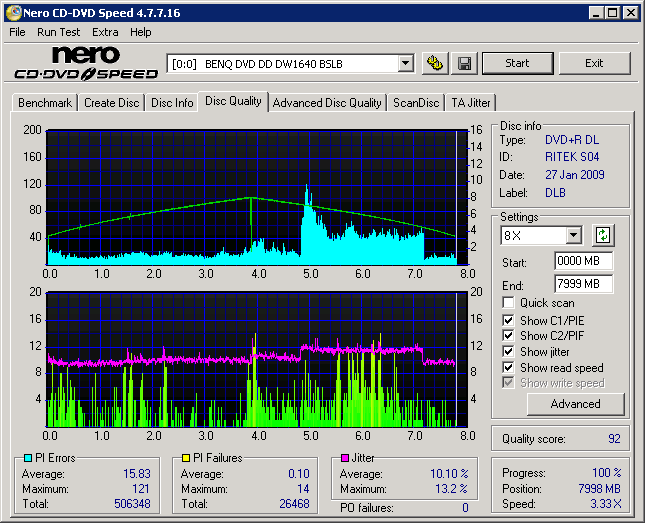Image resolution: width=645 pixels, height=523 pixels.
Task: Click the Nero app icon in title bar
Action: pos(13,13)
